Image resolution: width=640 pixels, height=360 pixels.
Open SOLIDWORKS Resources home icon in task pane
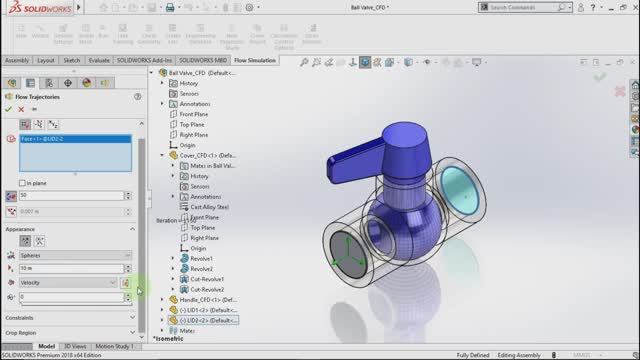[x=635, y=85]
